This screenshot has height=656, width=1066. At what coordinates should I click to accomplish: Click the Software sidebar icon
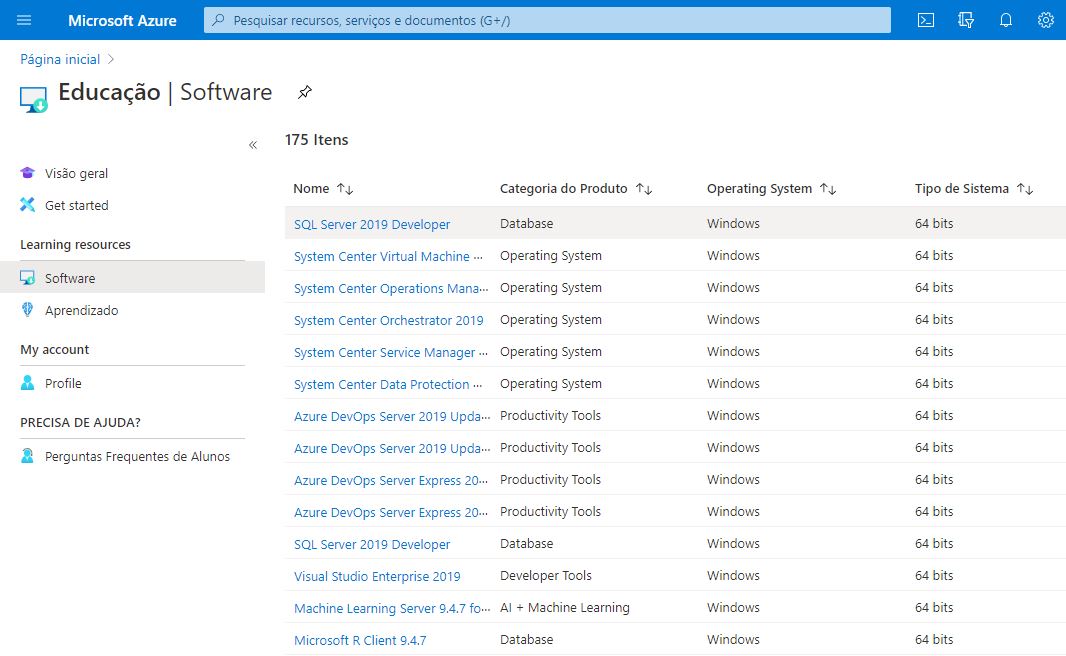coord(27,278)
